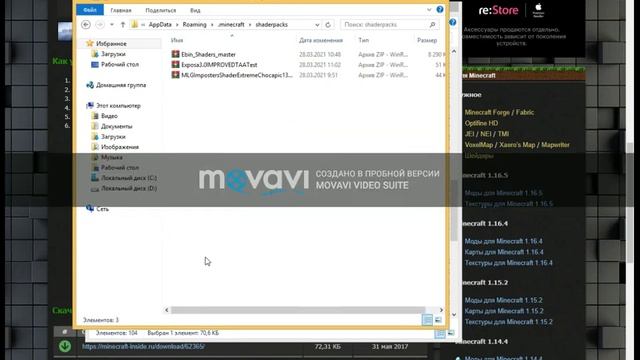Click the horizontal scrollbar in file list
640x360 pixels.
click(x=298, y=310)
